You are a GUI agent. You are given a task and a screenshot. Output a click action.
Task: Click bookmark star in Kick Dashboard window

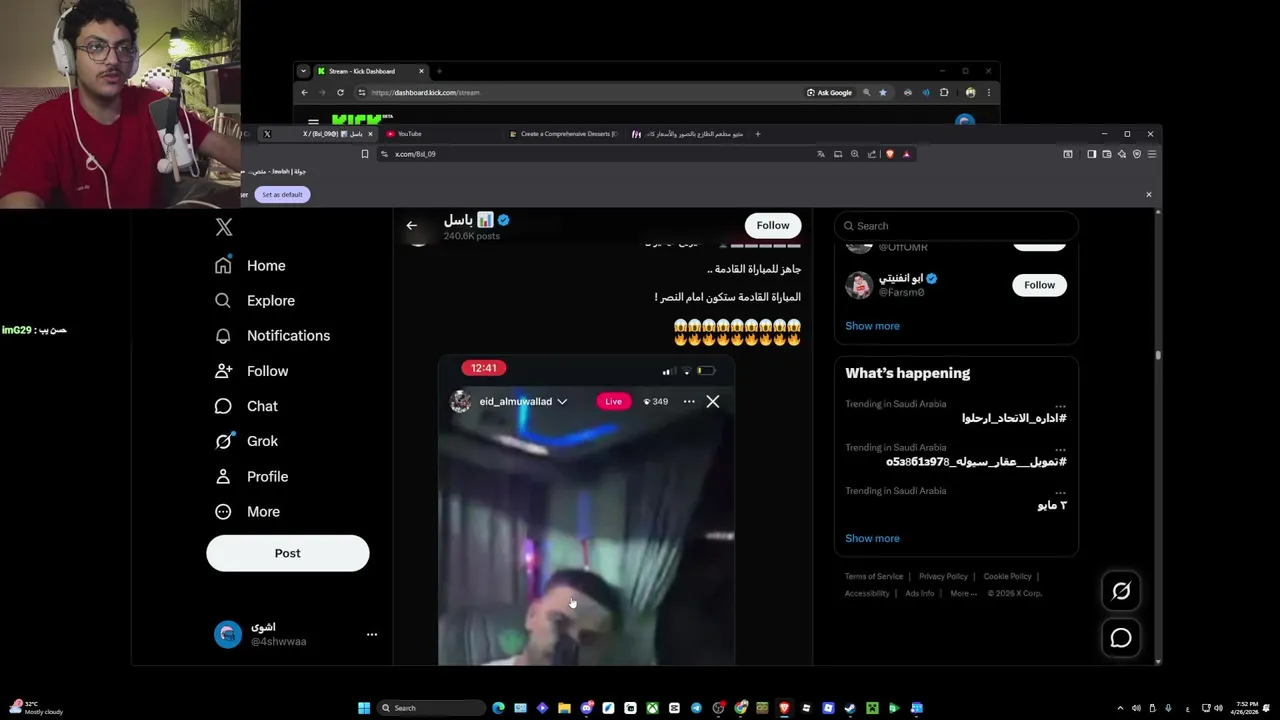(x=882, y=92)
